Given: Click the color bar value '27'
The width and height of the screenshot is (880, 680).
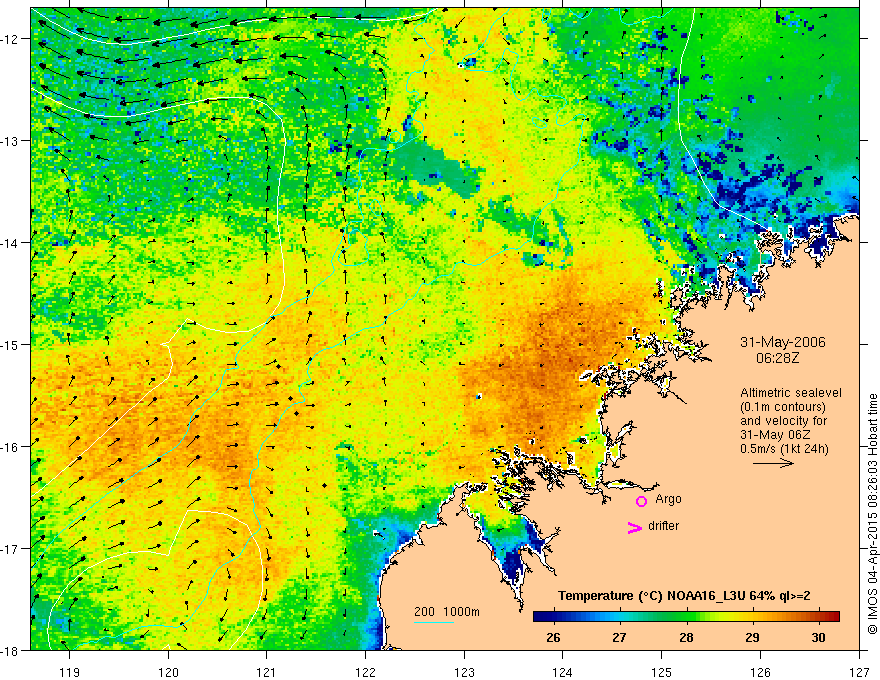Looking at the screenshot, I should pyautogui.click(x=619, y=637).
